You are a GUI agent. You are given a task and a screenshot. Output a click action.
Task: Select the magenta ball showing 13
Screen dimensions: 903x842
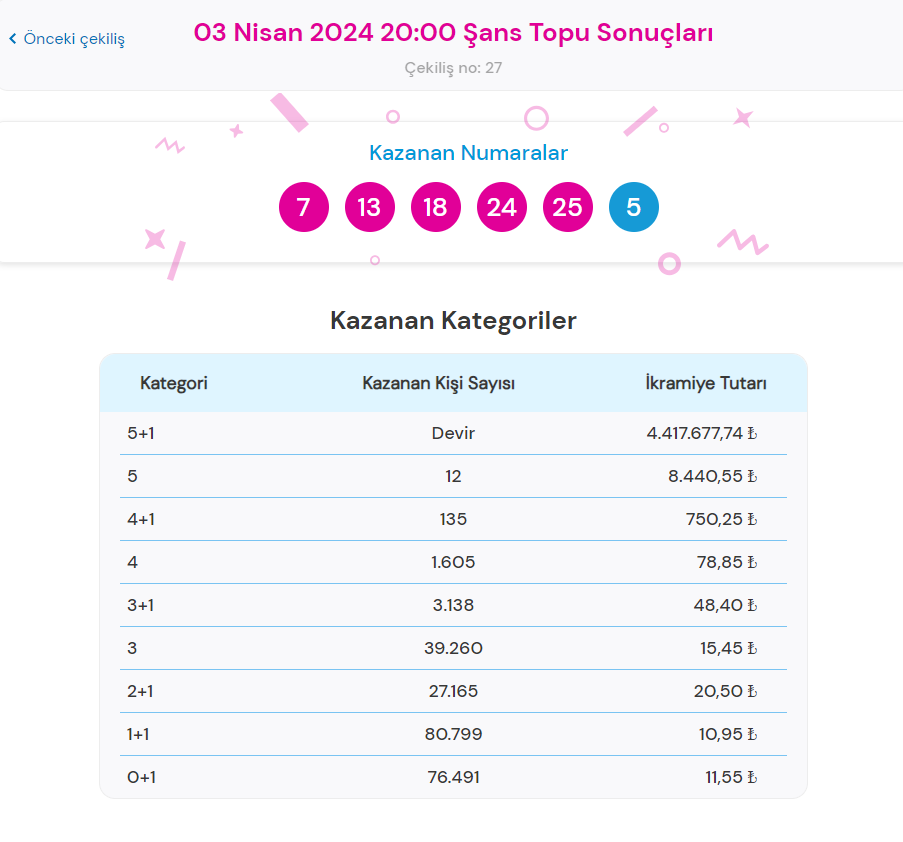point(369,207)
